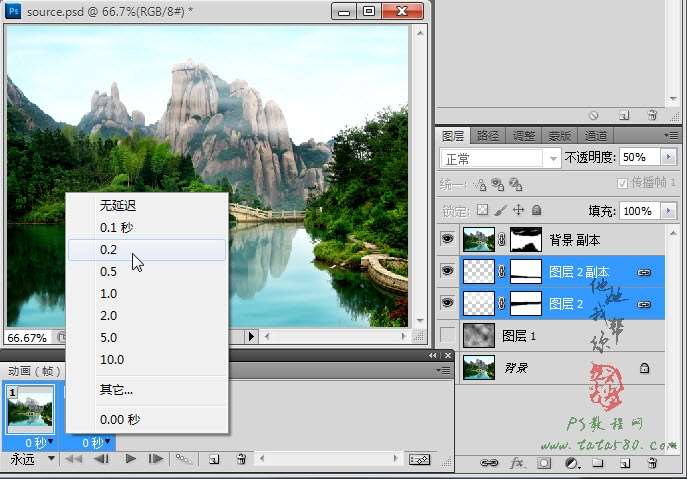Open the blend mode dropdown 正常
The width and height of the screenshot is (687, 479).
pos(501,158)
